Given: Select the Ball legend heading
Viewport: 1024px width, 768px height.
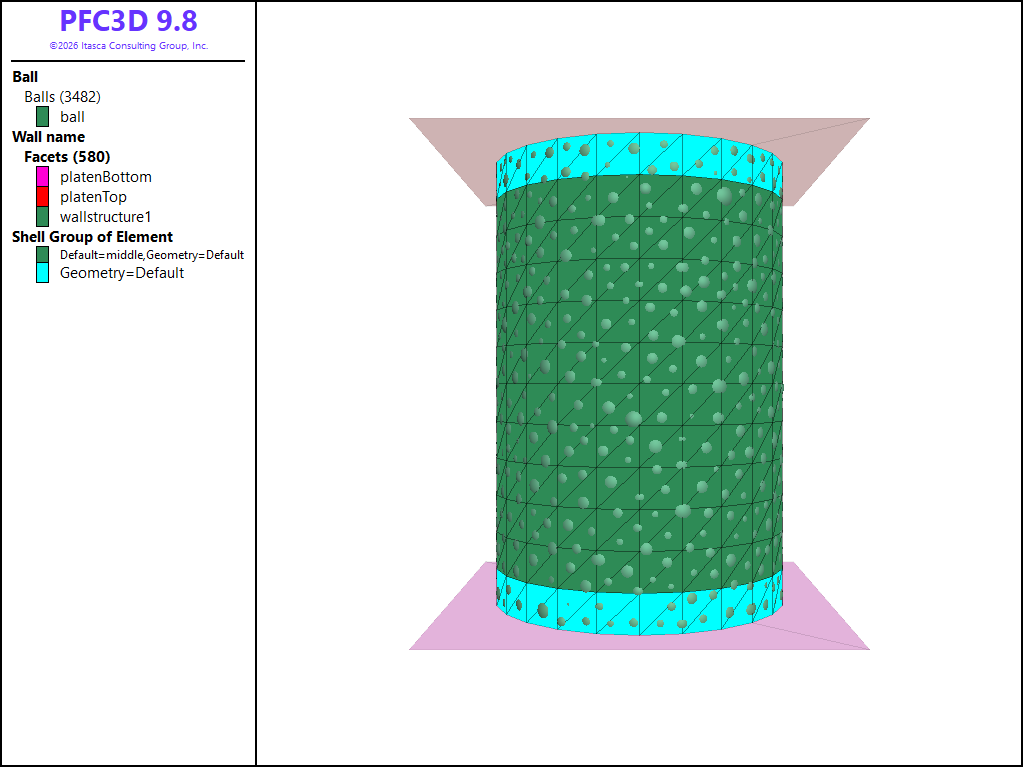Looking at the screenshot, I should [25, 77].
